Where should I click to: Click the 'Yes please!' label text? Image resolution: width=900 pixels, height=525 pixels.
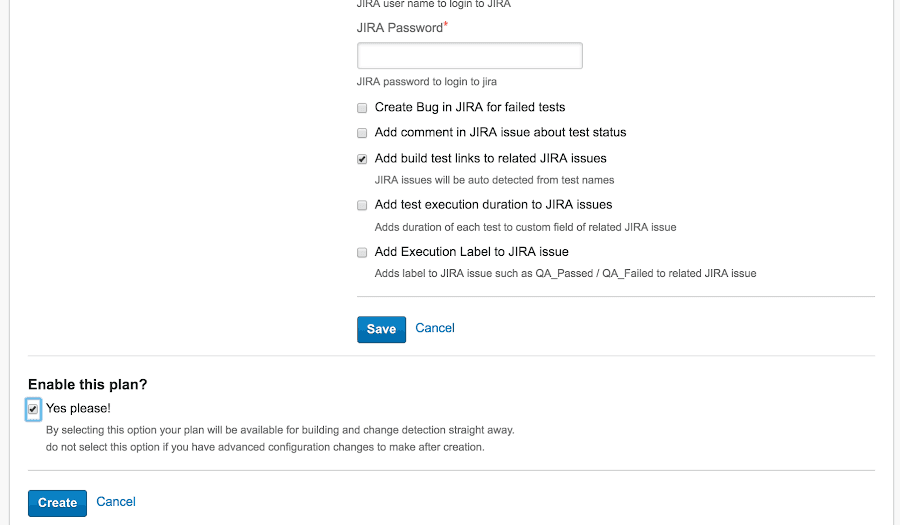78,408
